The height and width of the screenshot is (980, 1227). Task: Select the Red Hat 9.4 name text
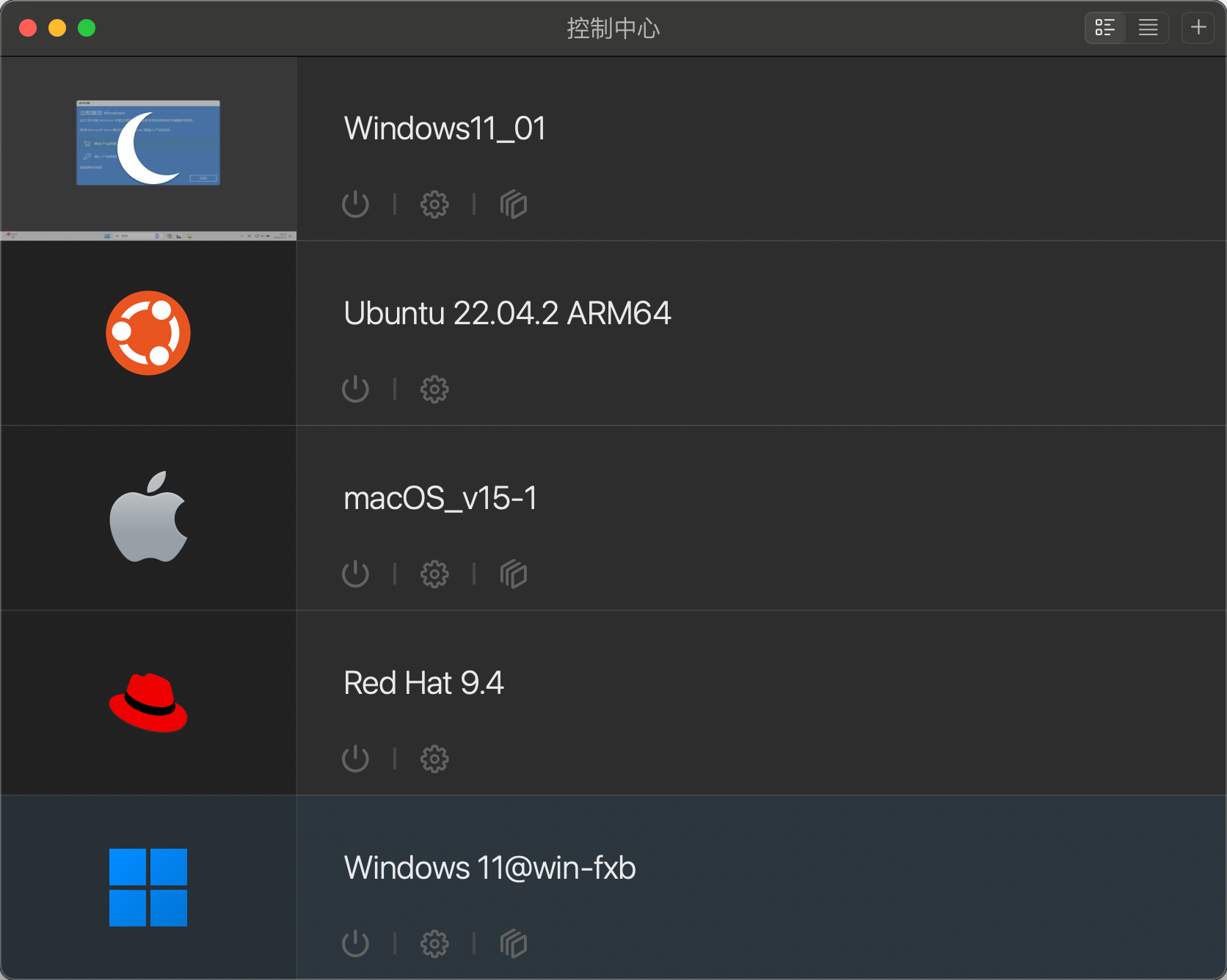[423, 683]
